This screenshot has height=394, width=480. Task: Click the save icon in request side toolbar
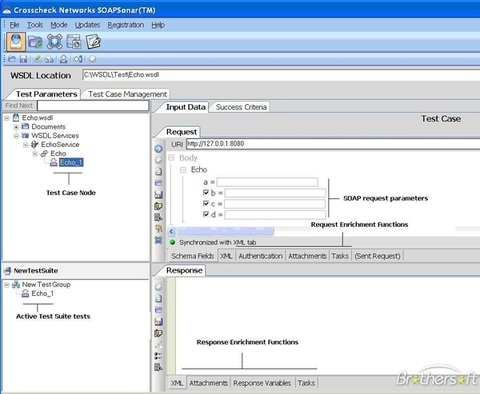click(x=159, y=194)
